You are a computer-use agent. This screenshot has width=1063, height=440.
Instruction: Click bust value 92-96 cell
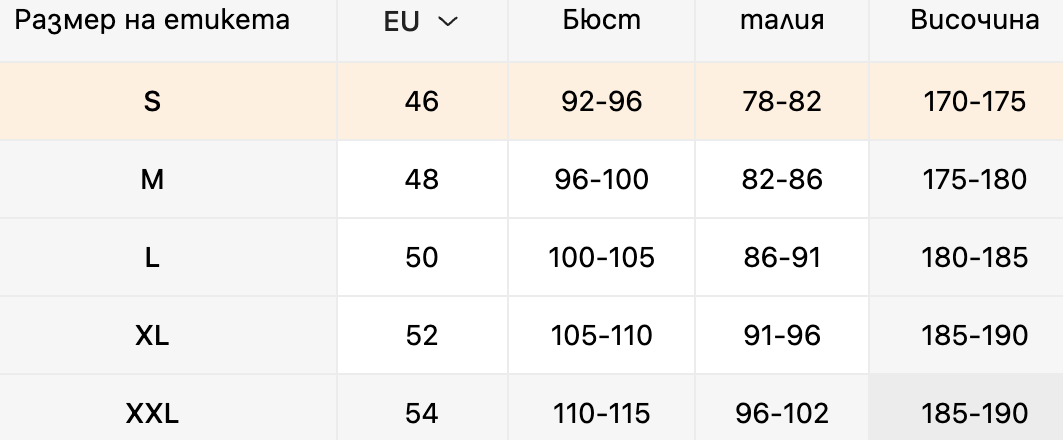(601, 102)
